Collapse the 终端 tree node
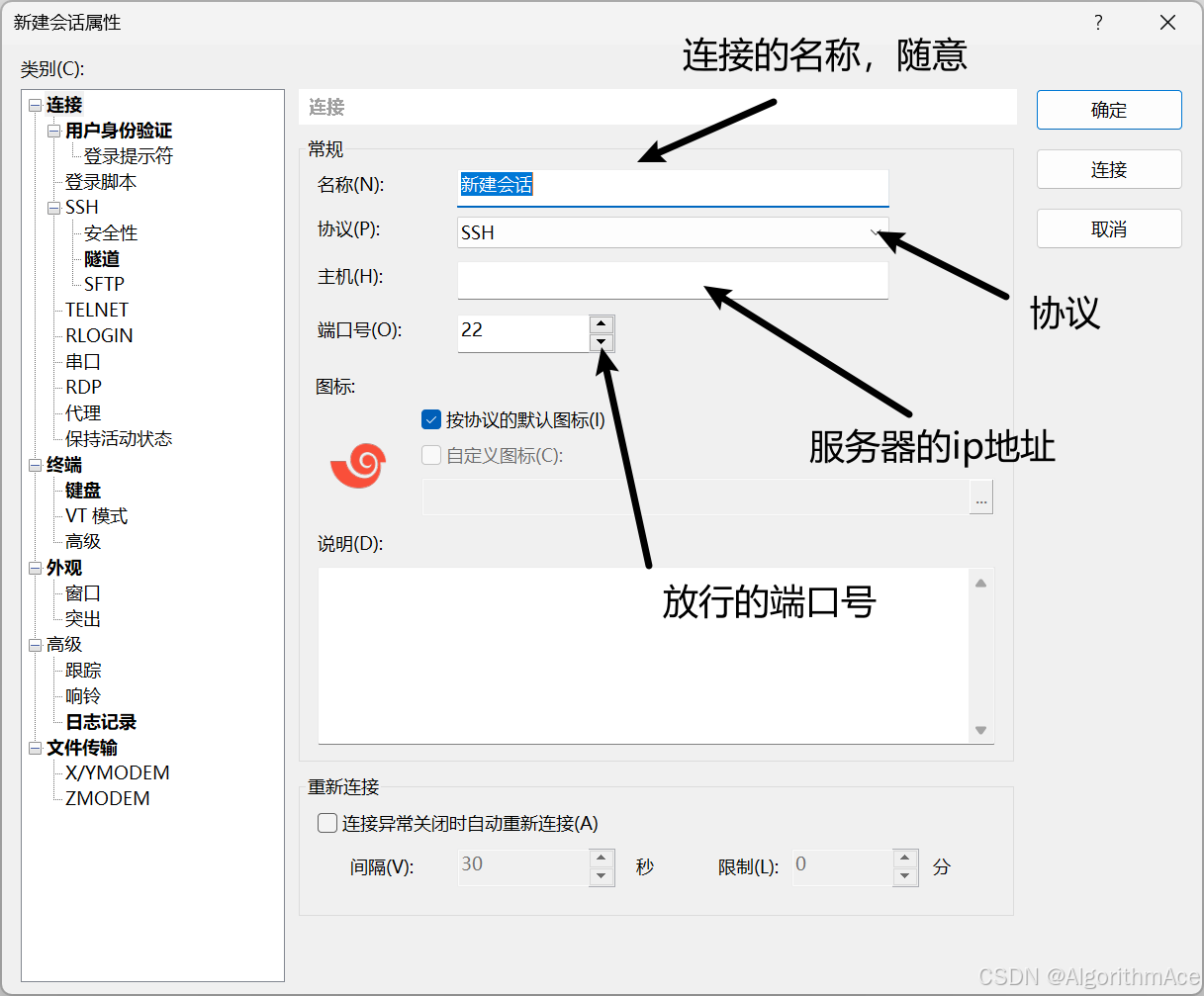Screen dimensions: 1204x996 tap(36, 465)
